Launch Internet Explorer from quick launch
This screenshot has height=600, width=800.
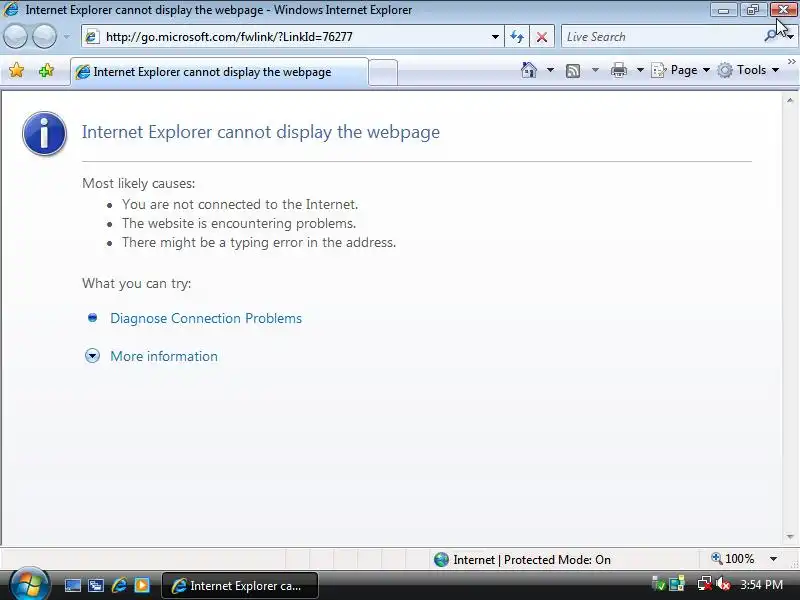119,585
